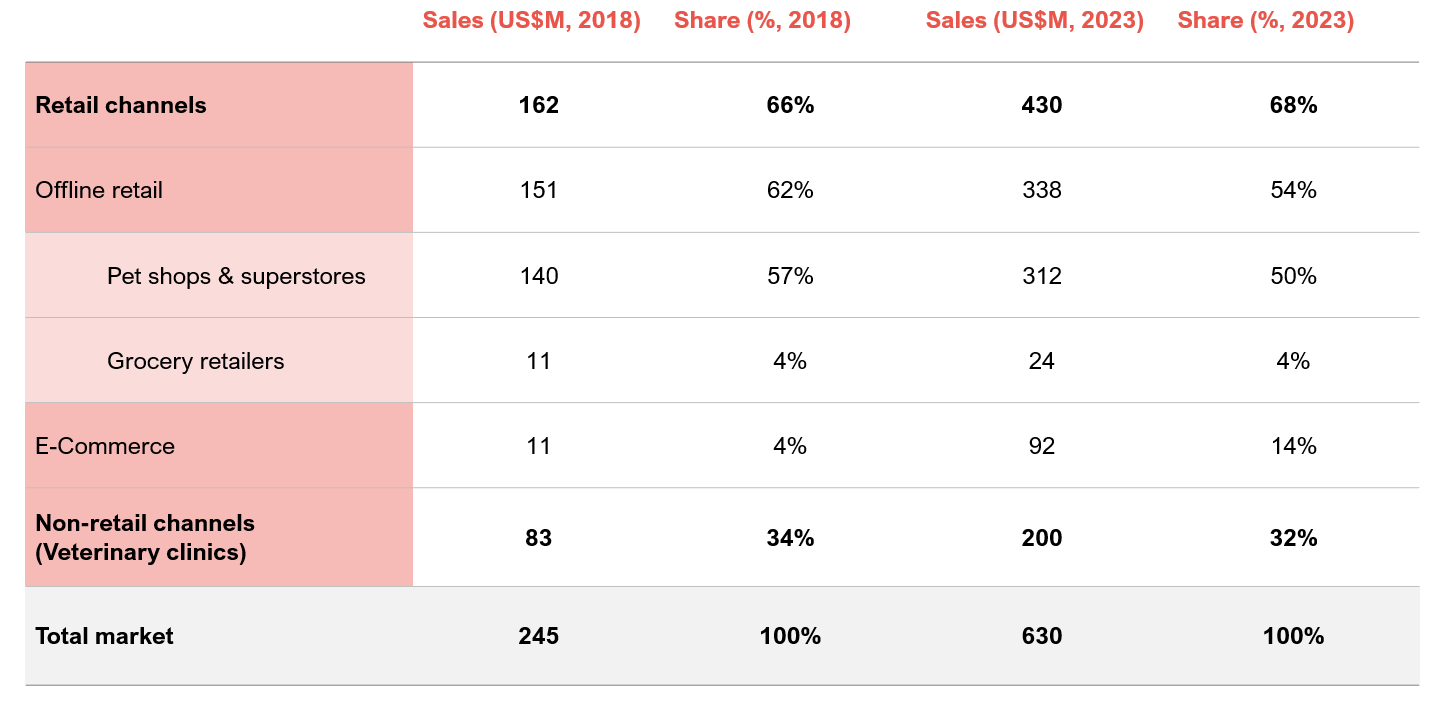1432x718 pixels.
Task: Click the Grocery retailers row label
Action: (x=195, y=361)
